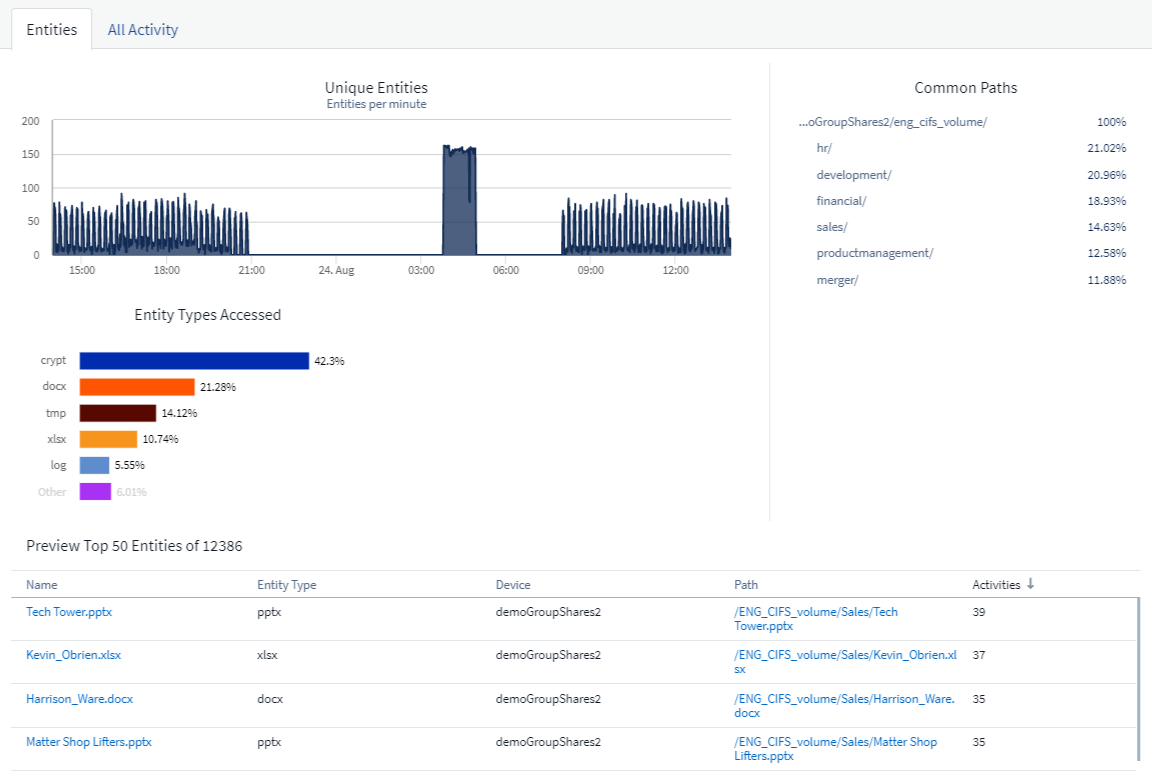Image resolution: width=1152 pixels, height=774 pixels.
Task: Select the development/ common path
Action: tap(853, 175)
